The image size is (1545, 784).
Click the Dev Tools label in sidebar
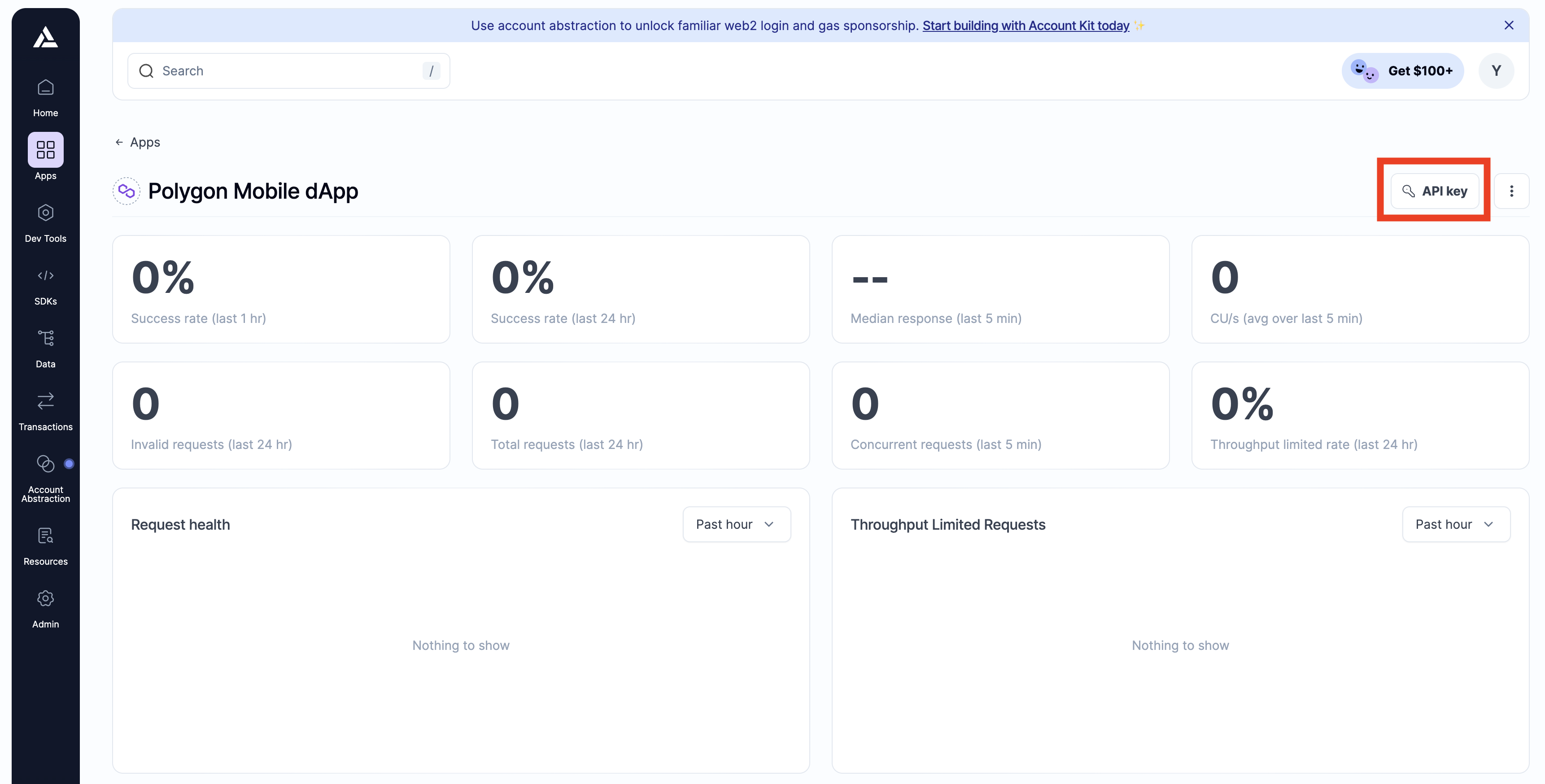(x=46, y=238)
